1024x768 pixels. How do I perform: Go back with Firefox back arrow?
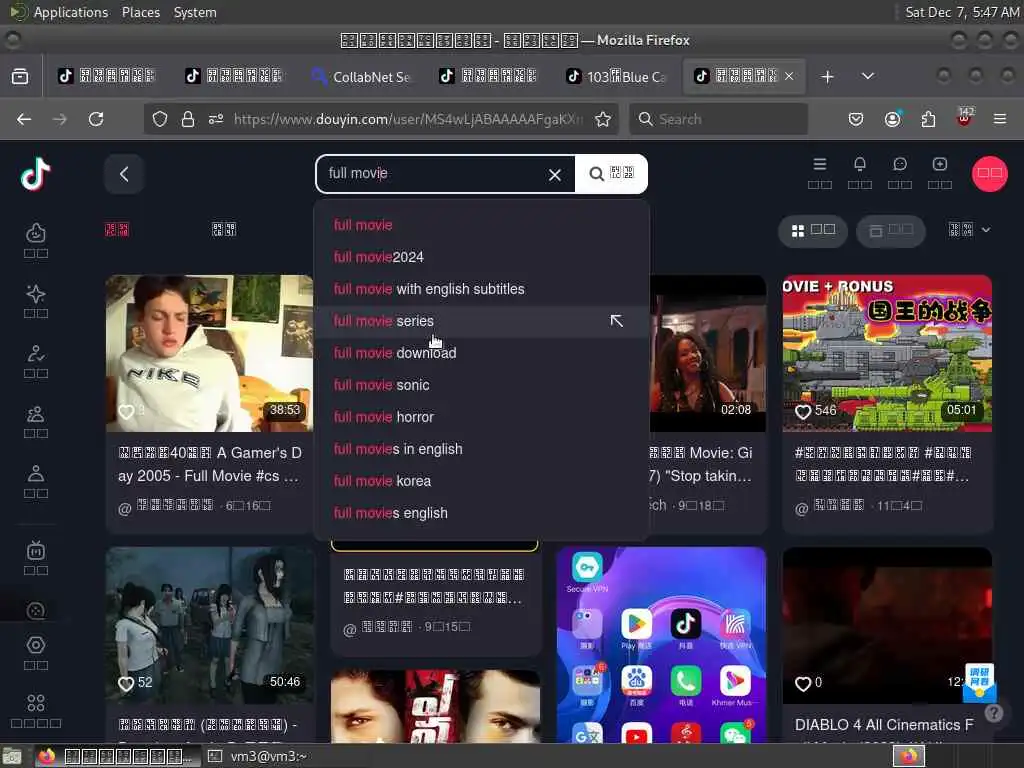24,119
